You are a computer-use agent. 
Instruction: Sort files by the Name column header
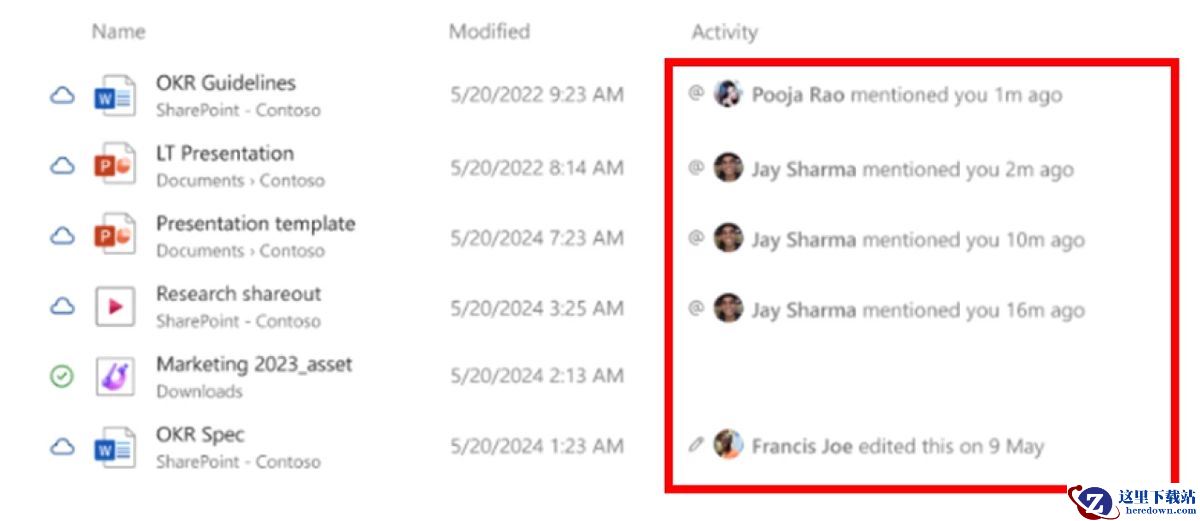pos(118,32)
